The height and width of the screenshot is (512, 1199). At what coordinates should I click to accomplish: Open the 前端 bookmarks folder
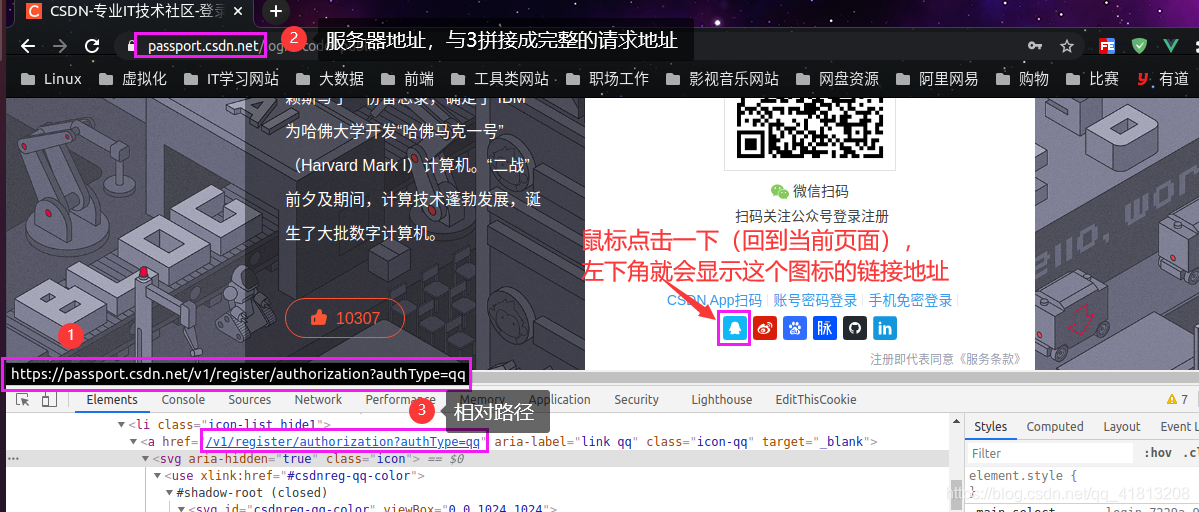pos(408,79)
